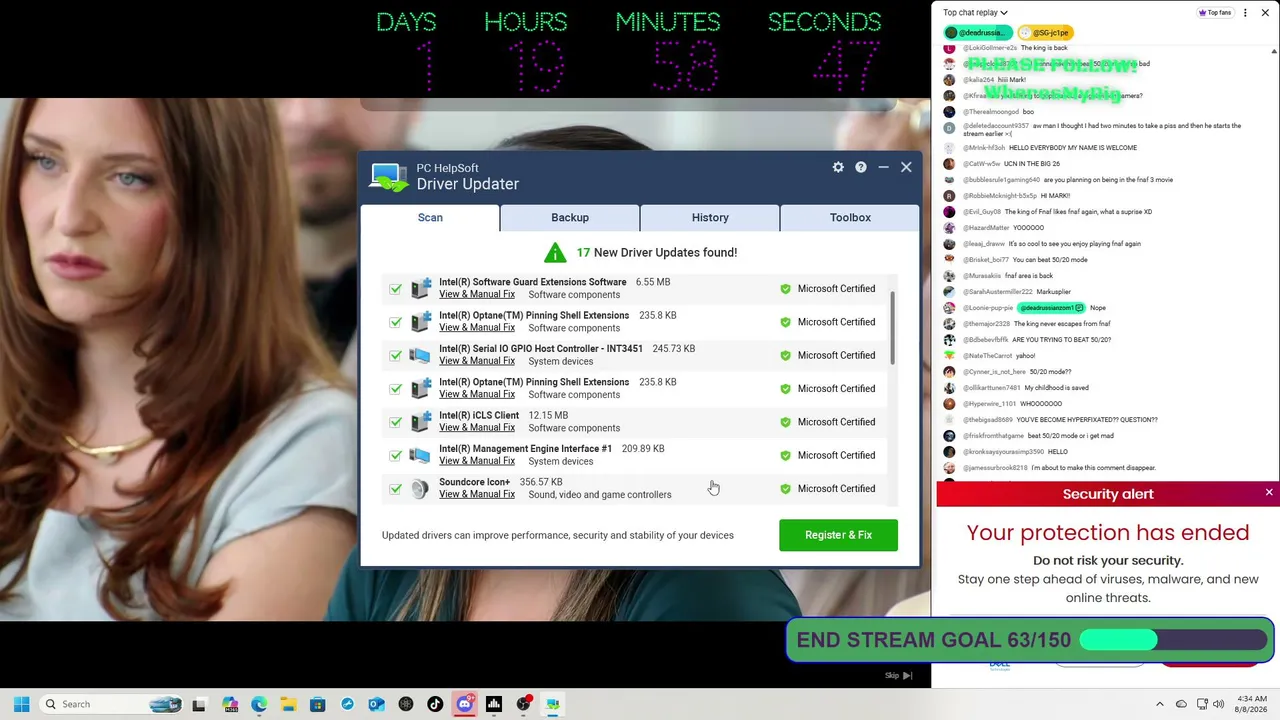Uncheck Soundcore Icon+ driver

[x=396, y=489]
